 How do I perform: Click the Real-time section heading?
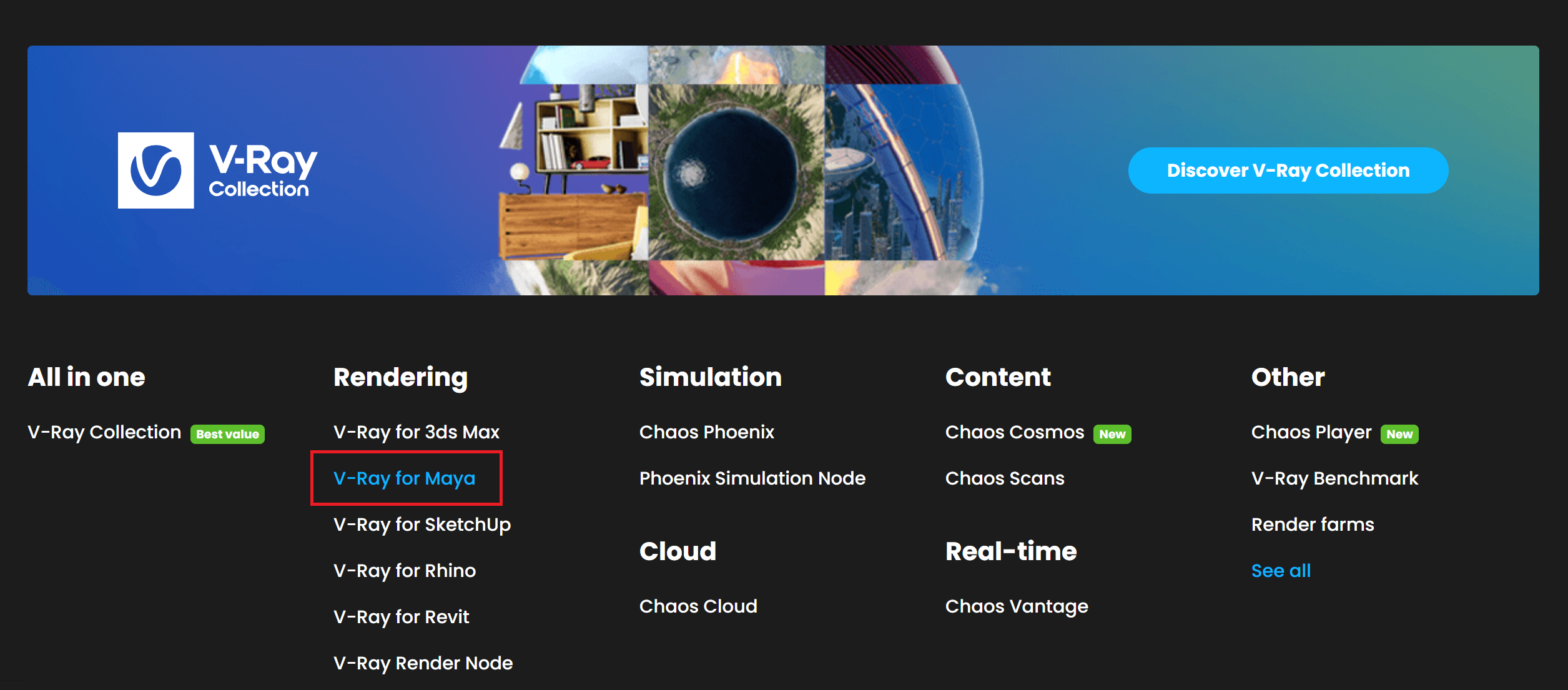[1011, 551]
